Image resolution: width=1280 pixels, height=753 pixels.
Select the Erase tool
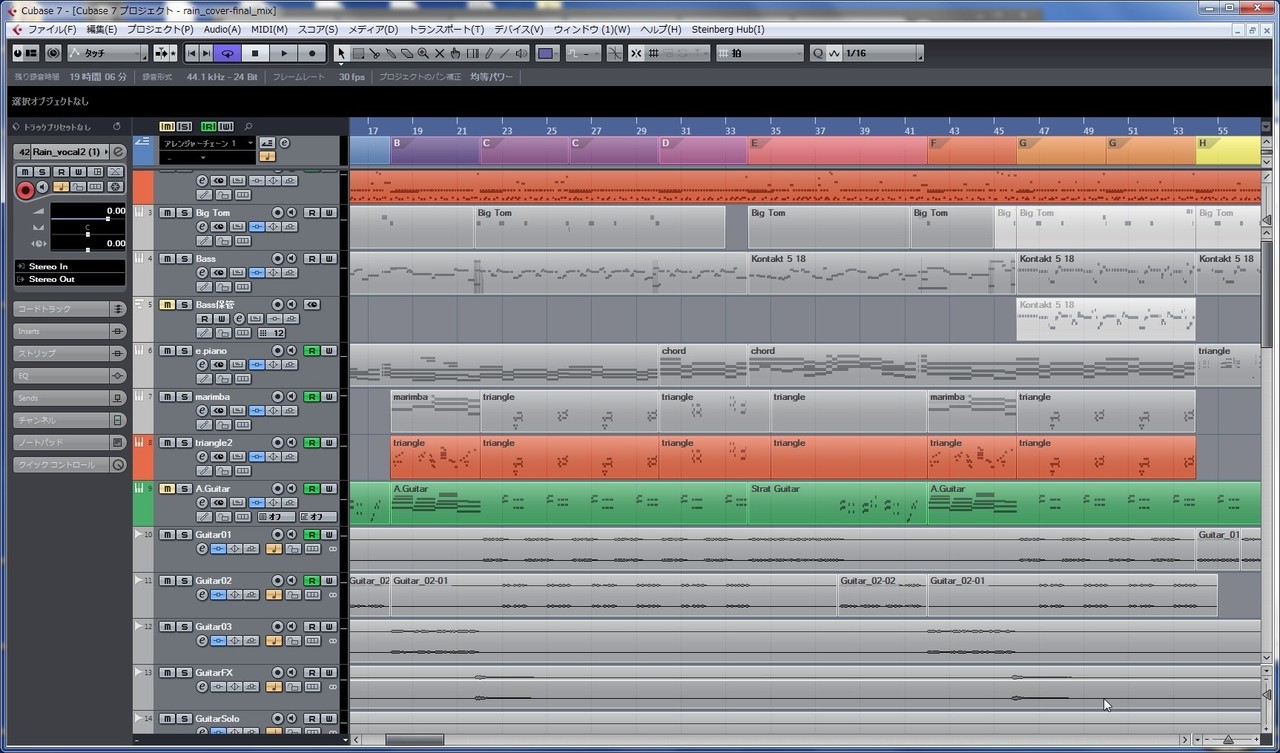point(407,53)
